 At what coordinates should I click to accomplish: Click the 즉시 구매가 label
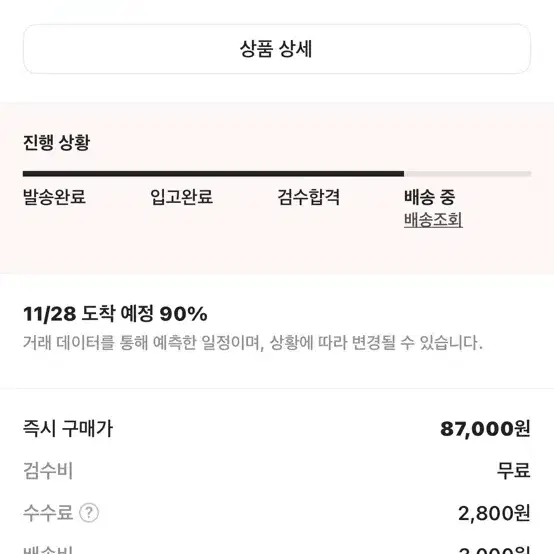(x=68, y=429)
